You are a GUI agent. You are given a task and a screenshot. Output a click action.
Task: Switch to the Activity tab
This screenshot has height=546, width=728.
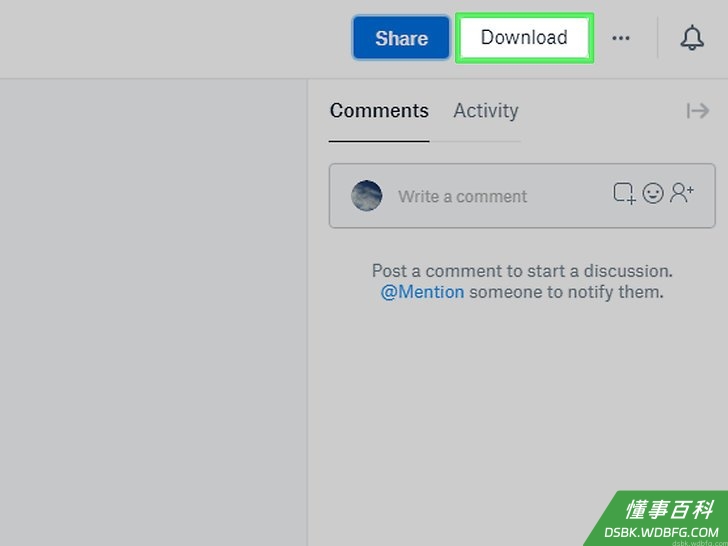point(486,111)
